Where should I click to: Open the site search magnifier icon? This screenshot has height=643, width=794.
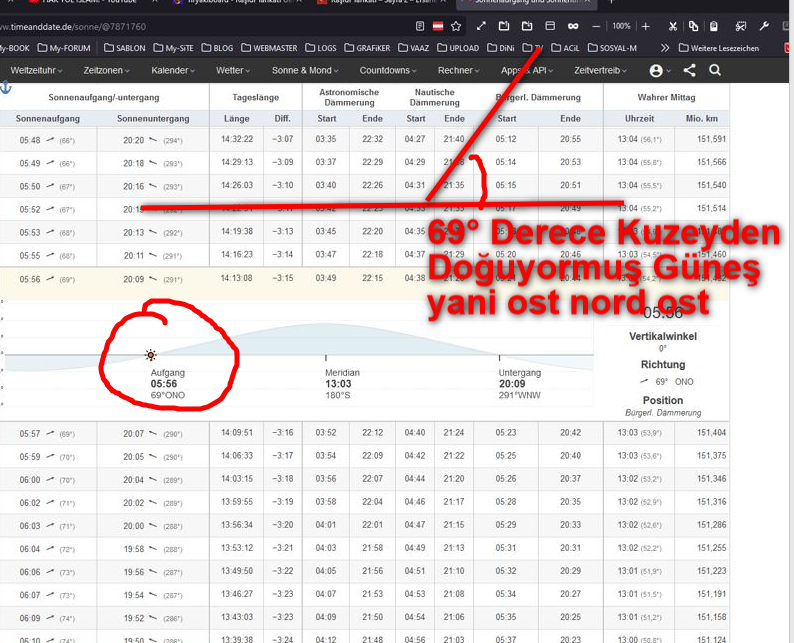715,70
